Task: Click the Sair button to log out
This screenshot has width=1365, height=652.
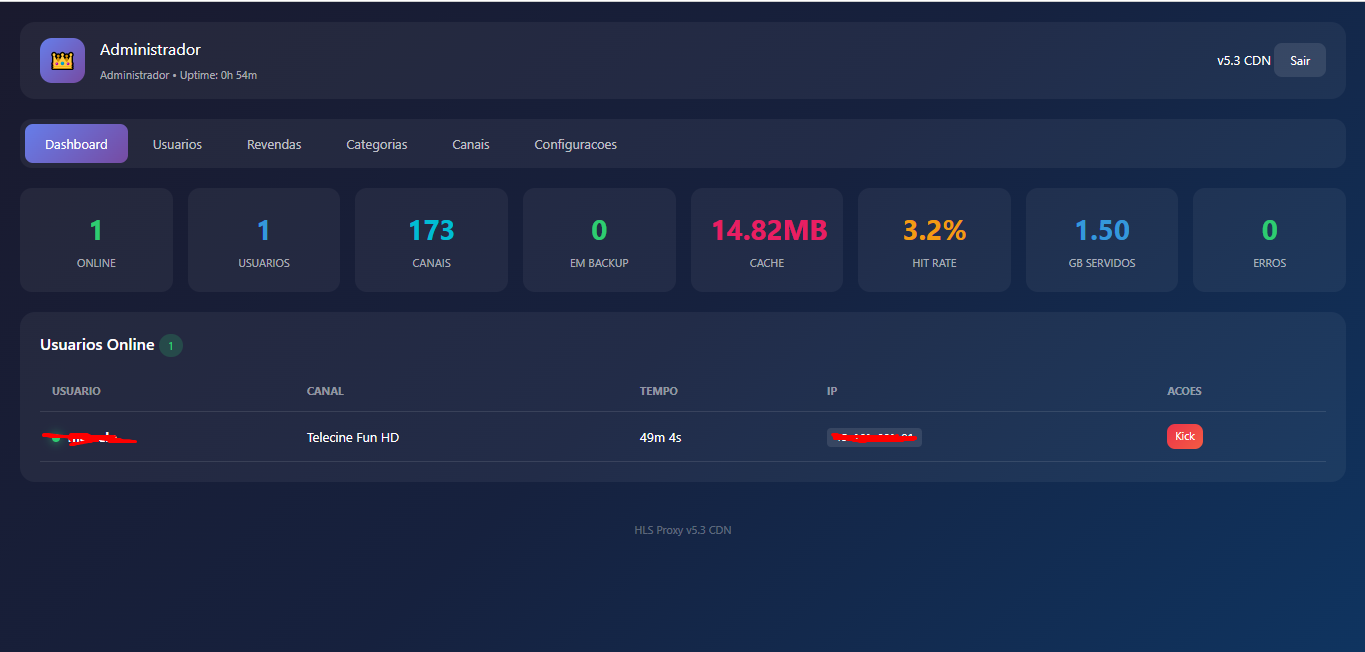Action: point(1299,60)
